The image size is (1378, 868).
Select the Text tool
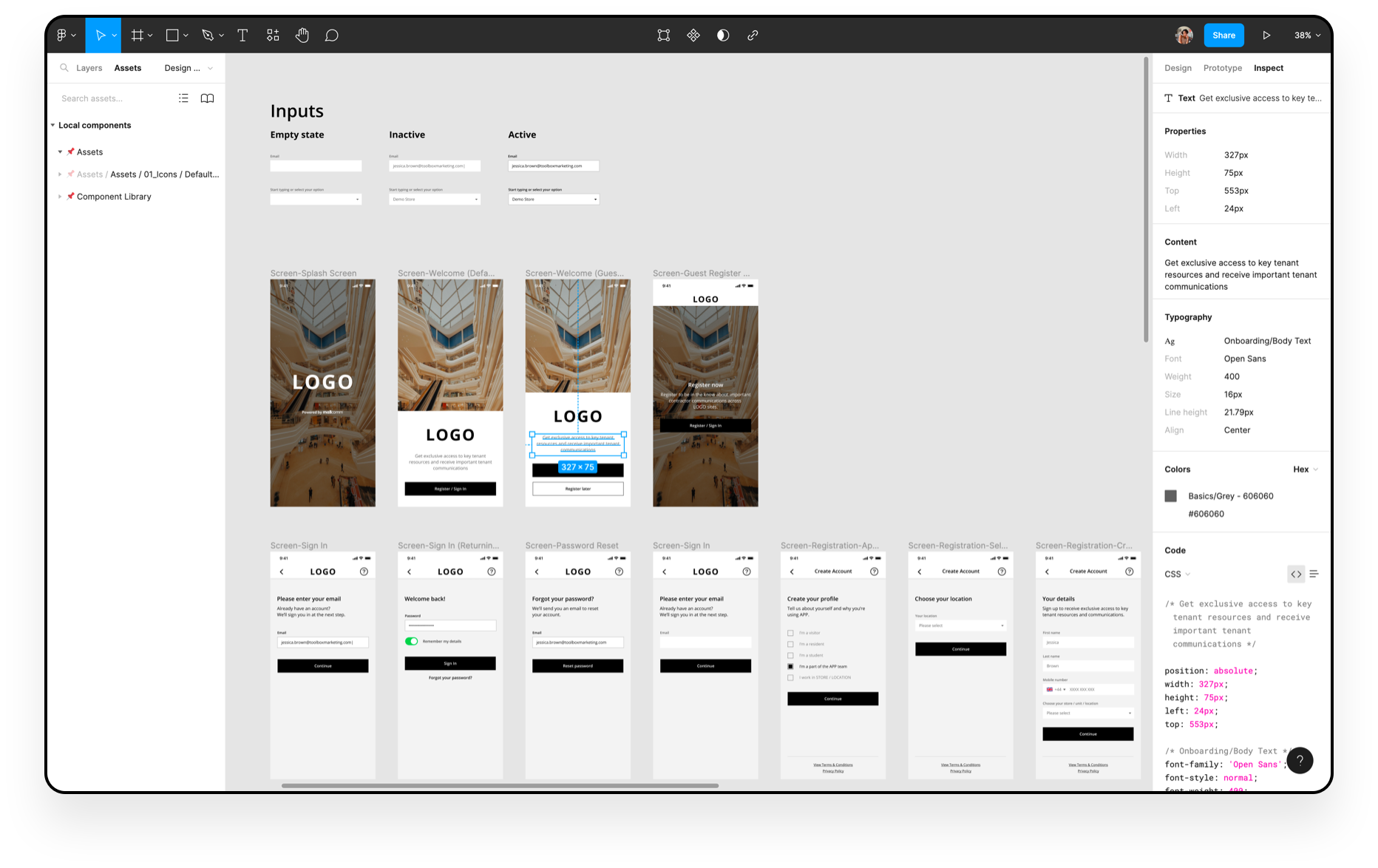click(x=242, y=35)
